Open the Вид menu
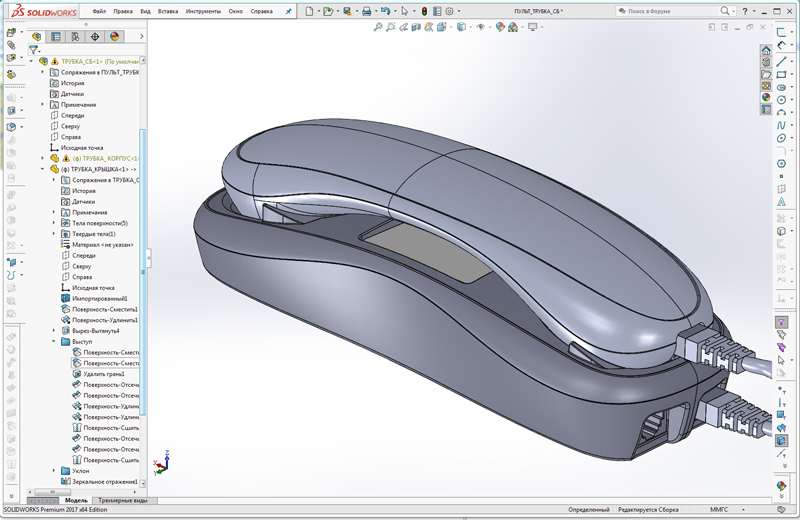This screenshot has height=520, width=800. pos(145,11)
